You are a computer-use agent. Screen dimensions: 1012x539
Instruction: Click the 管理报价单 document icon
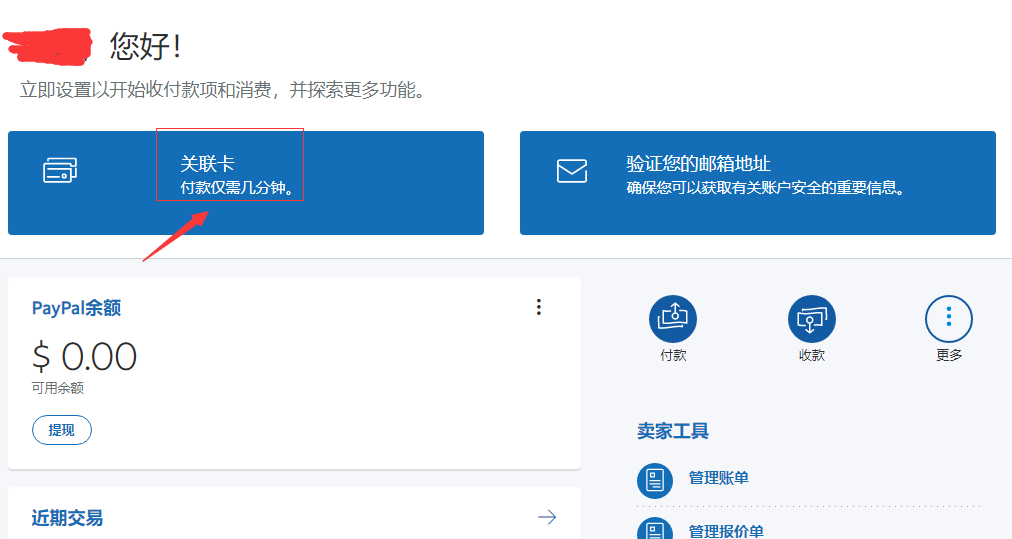point(655,529)
